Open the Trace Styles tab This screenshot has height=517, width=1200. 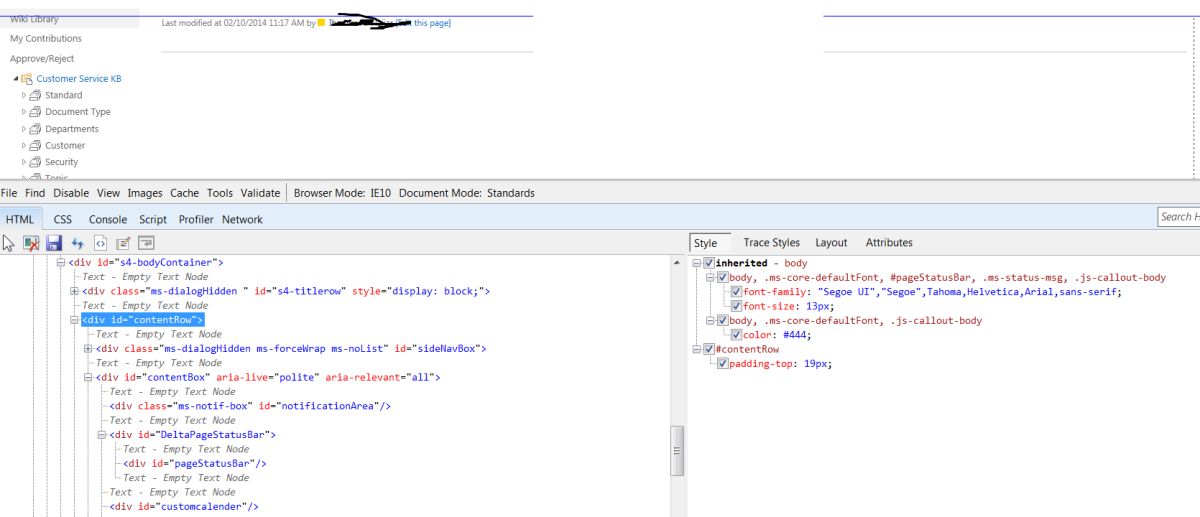[771, 243]
